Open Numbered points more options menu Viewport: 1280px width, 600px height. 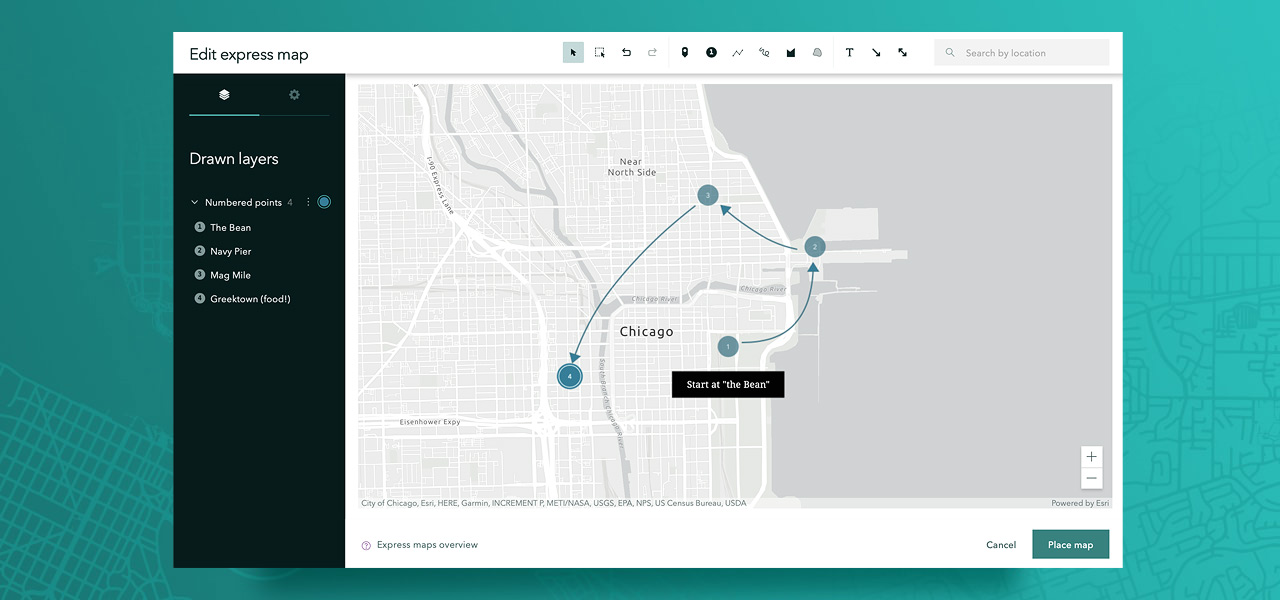(308, 202)
